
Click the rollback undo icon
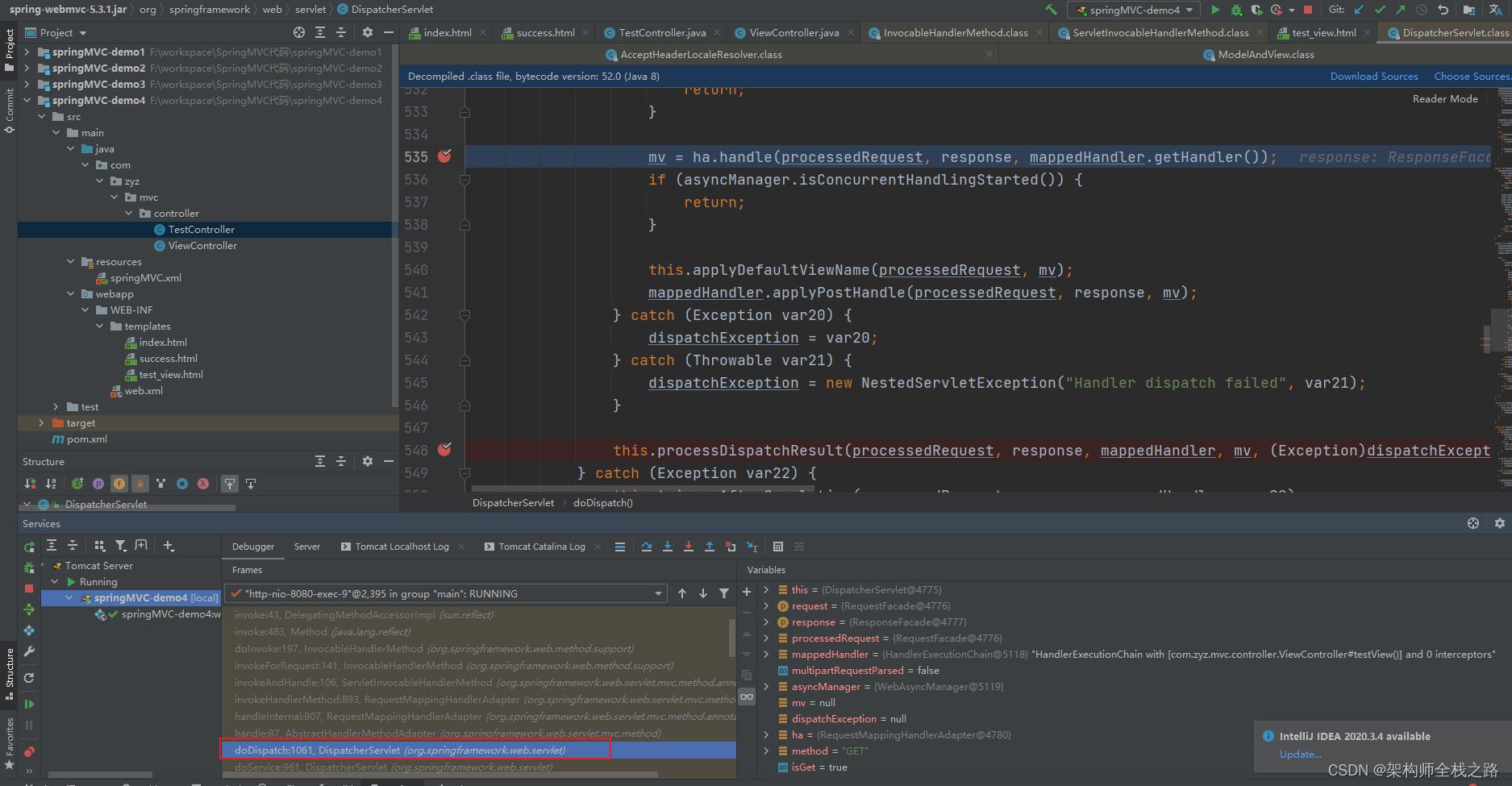[1443, 10]
